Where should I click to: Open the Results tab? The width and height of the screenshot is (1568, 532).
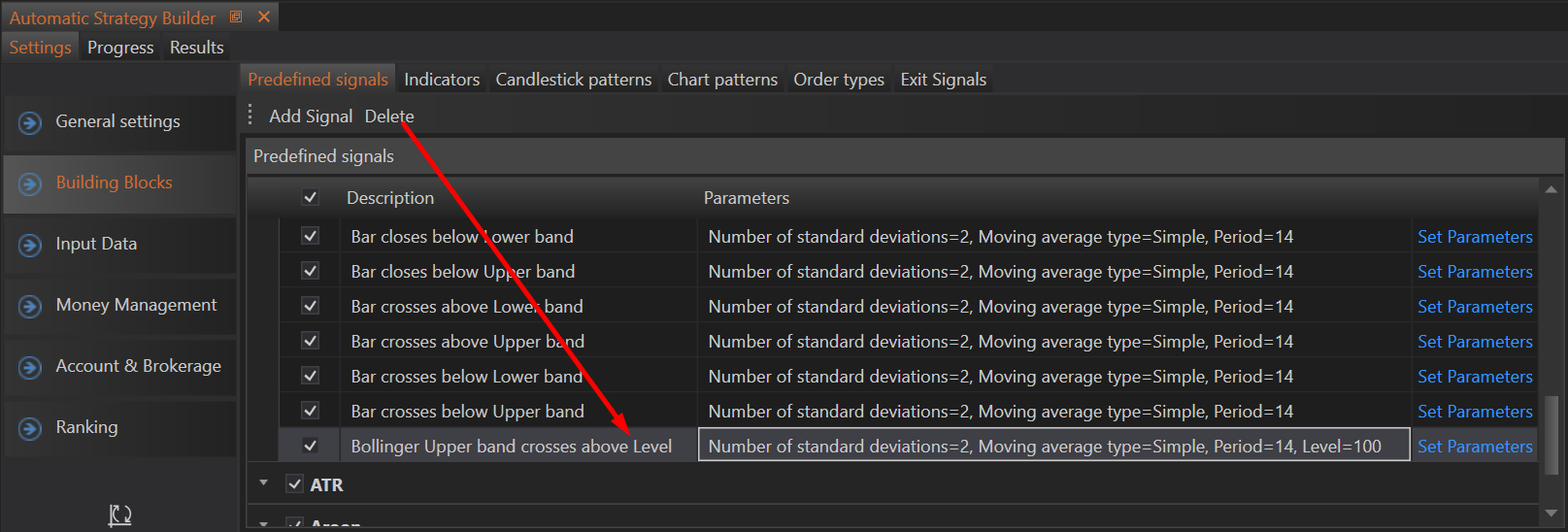(x=196, y=48)
